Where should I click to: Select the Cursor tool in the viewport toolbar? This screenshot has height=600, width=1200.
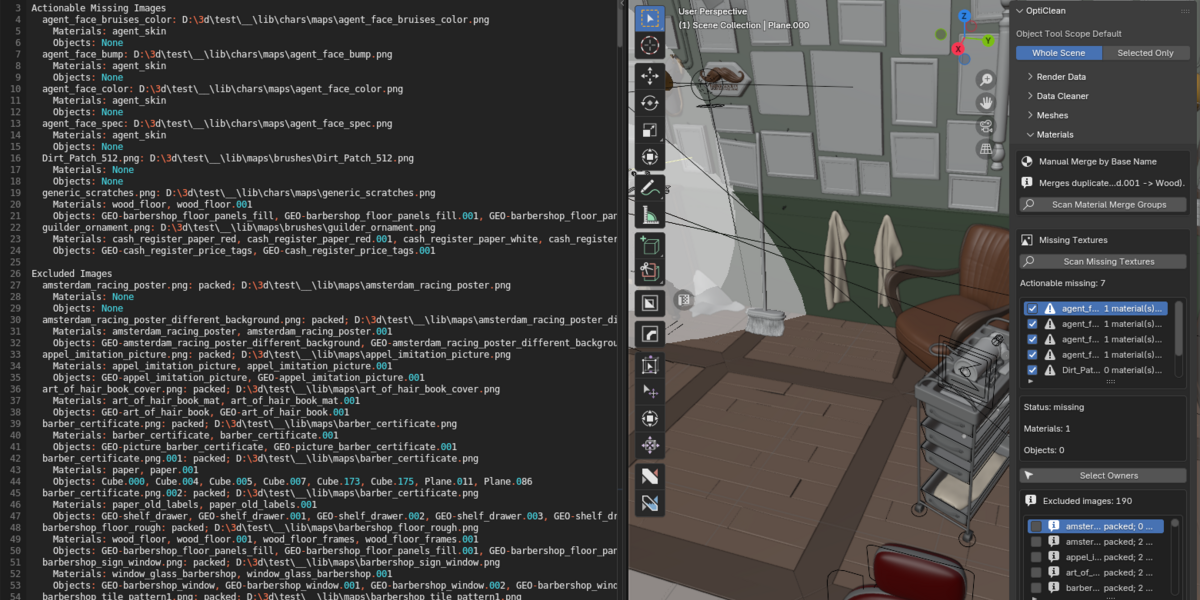650,45
